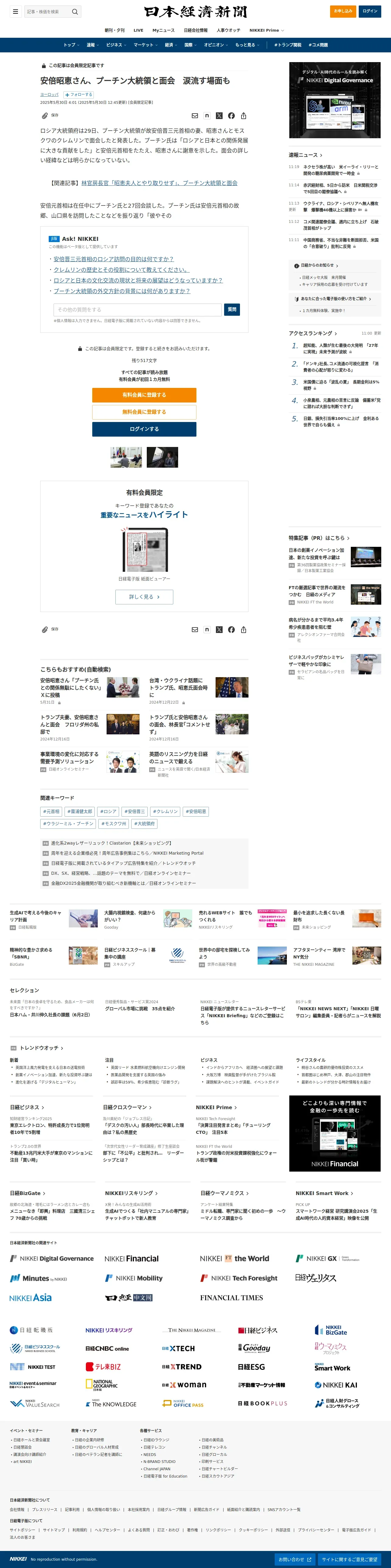Click the paperclip save icon under the headline
Viewport: 391px width, 1568px height.
44,116
